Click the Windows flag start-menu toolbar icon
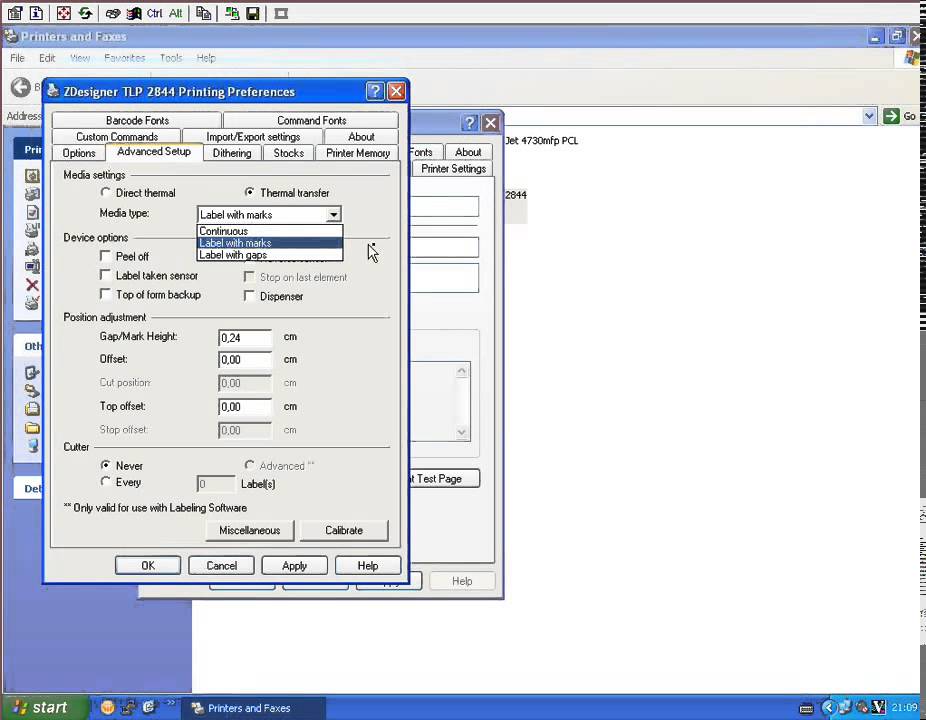 tap(134, 13)
